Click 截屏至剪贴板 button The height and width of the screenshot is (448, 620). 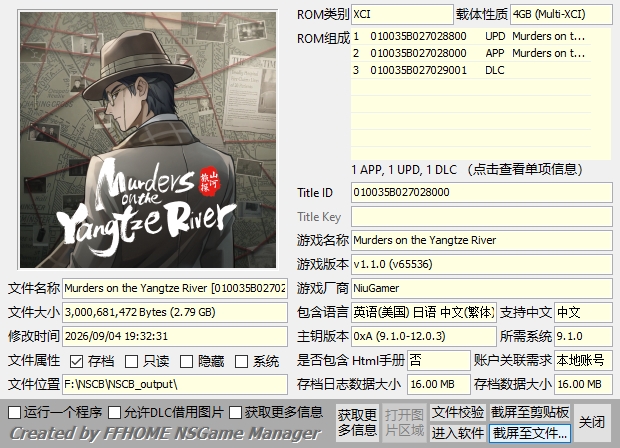[x=530, y=412]
